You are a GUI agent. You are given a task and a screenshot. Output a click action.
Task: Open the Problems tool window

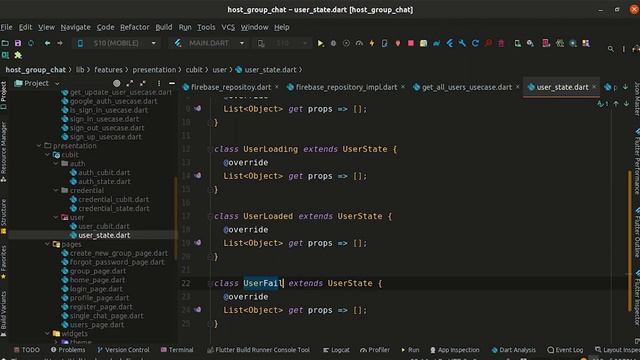tap(68, 350)
